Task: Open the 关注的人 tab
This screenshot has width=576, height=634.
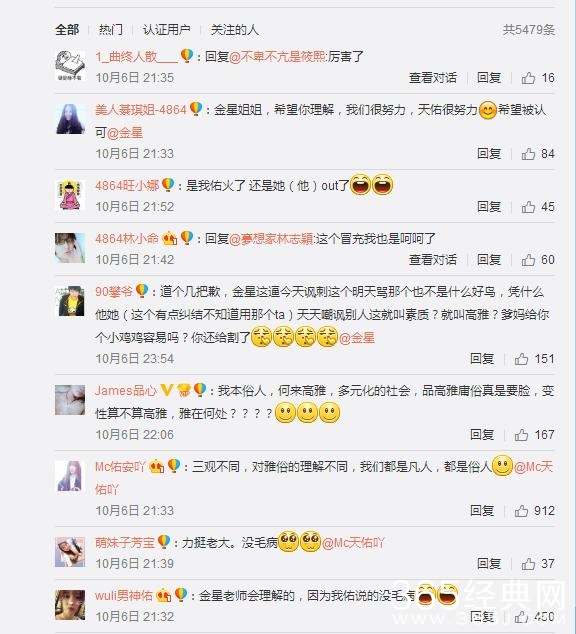Action: (x=234, y=30)
